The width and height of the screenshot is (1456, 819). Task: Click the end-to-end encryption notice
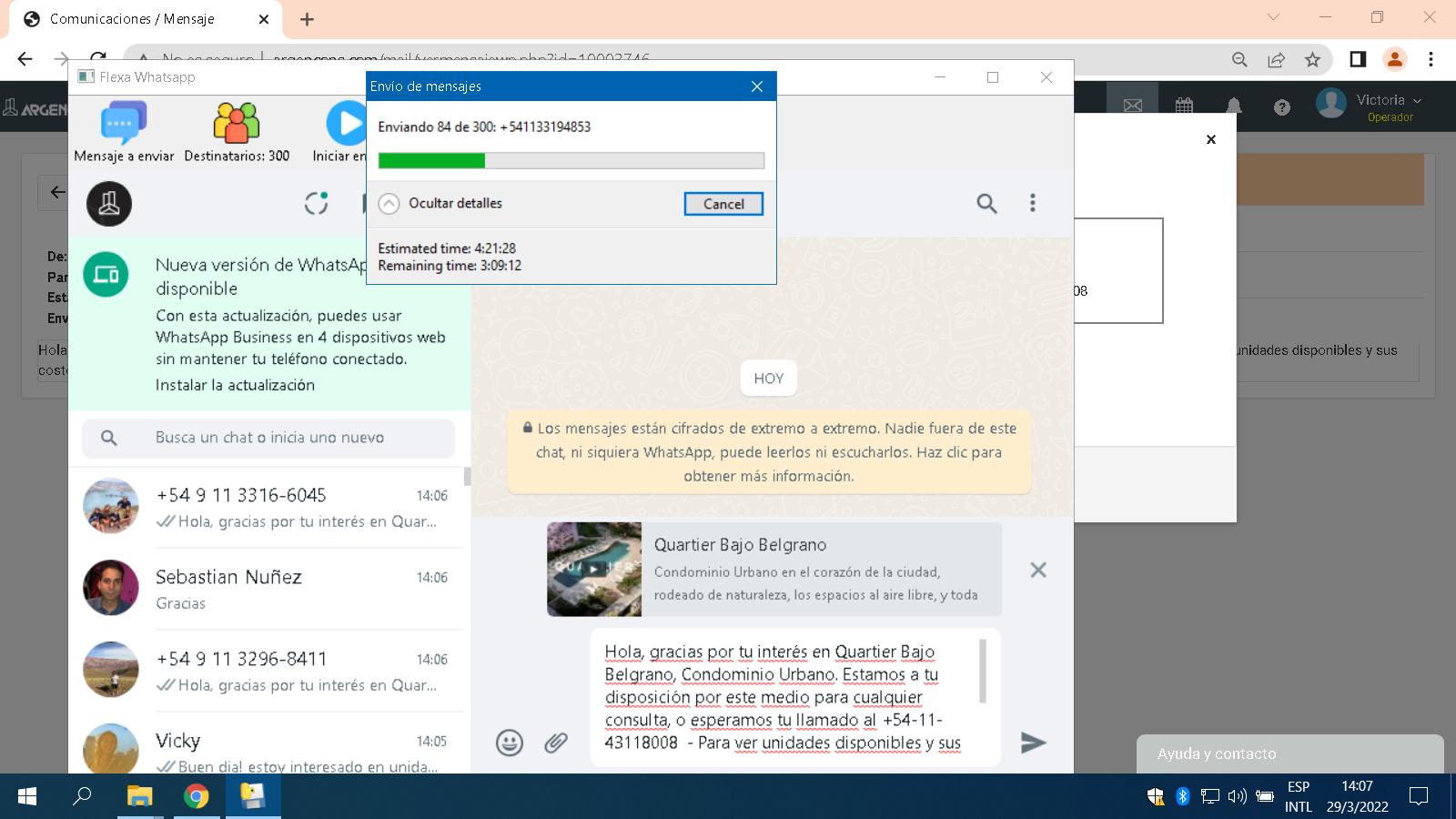769,452
